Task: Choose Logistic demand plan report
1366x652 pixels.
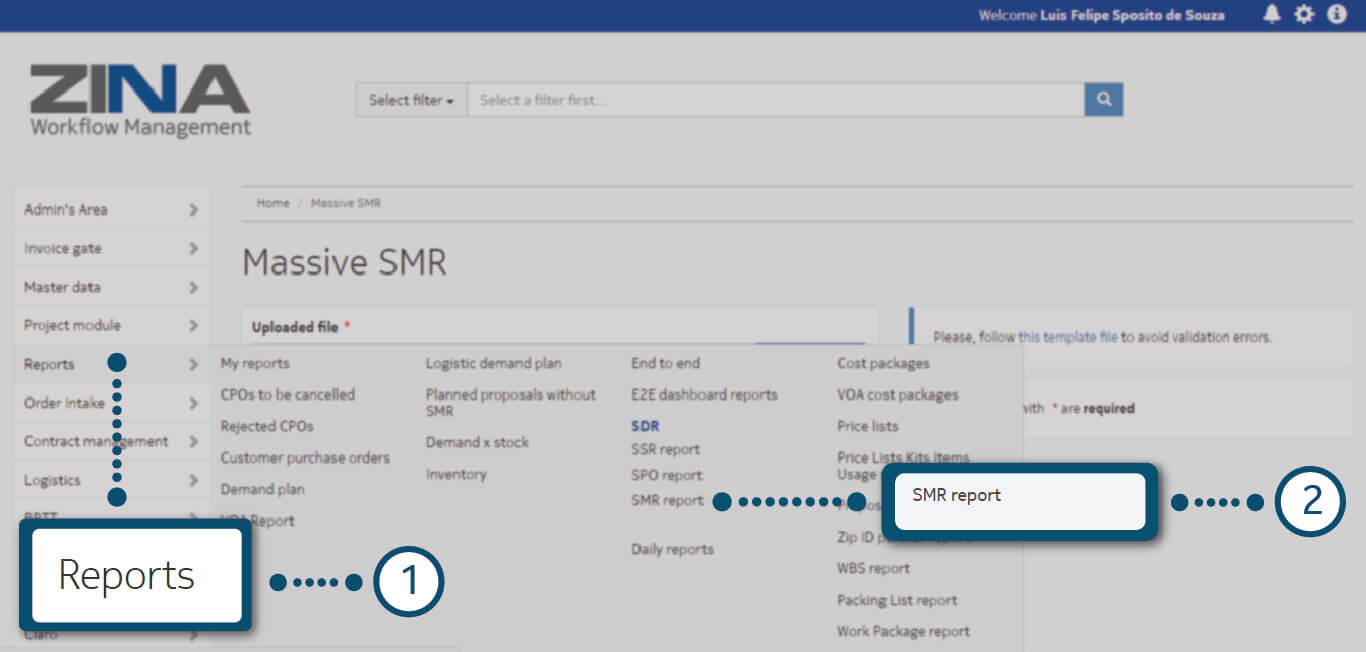Action: coord(493,363)
